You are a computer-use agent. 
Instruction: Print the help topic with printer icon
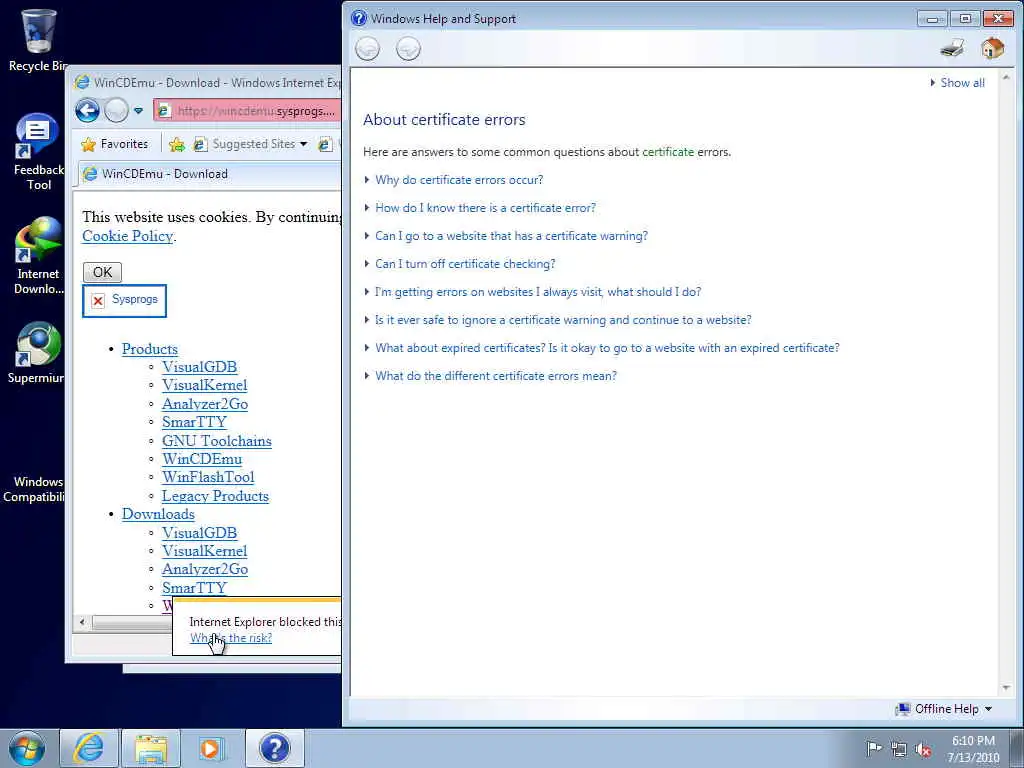point(952,48)
